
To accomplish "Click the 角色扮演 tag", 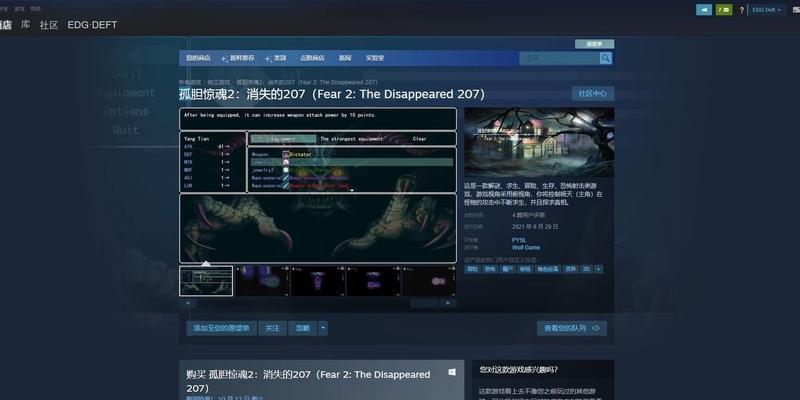I will (547, 269).
